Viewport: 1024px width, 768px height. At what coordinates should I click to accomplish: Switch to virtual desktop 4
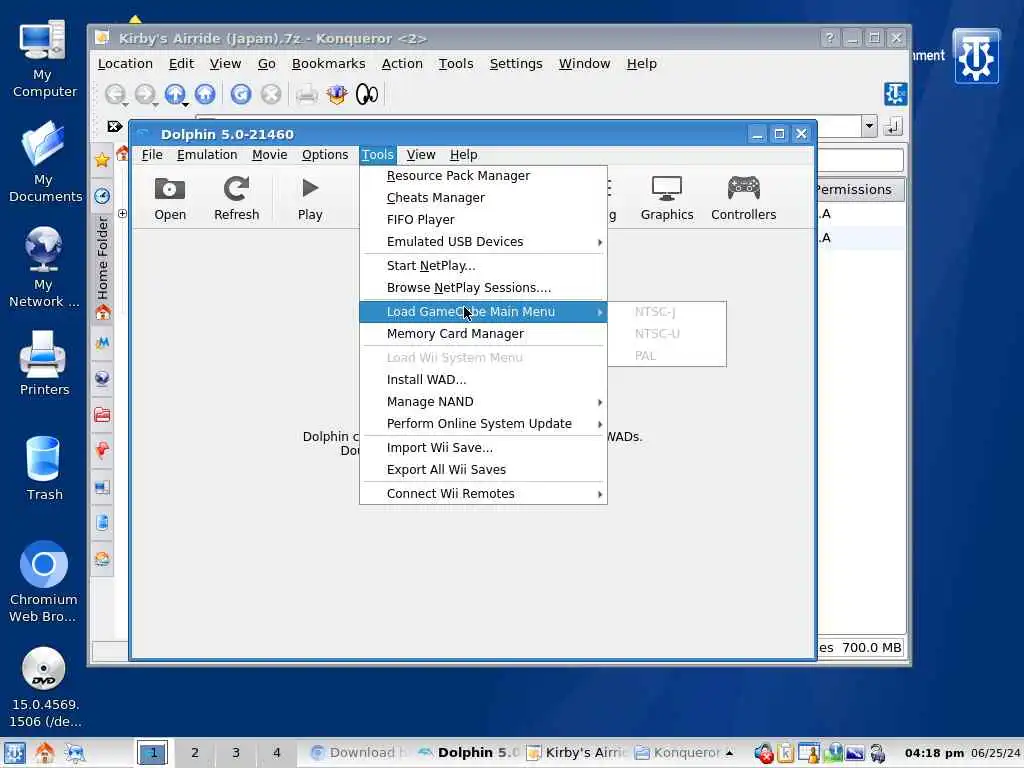click(x=277, y=753)
